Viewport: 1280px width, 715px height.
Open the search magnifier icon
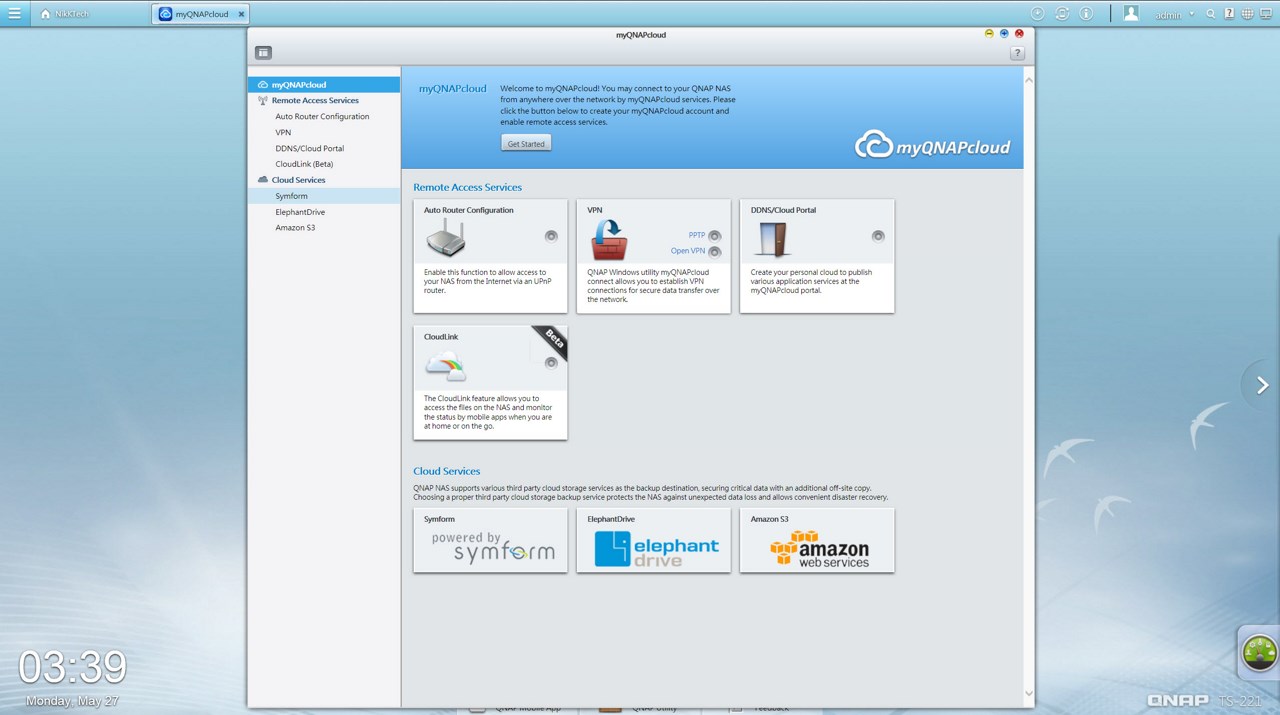tap(1211, 14)
